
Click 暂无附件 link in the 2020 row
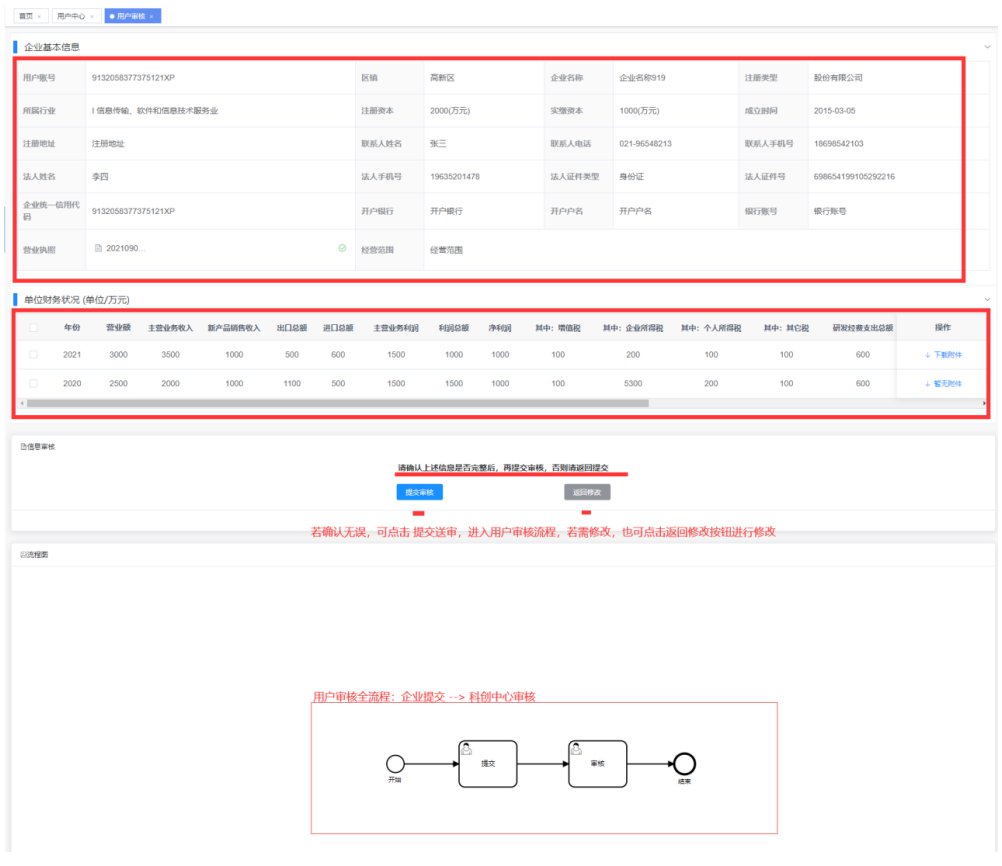tap(948, 384)
